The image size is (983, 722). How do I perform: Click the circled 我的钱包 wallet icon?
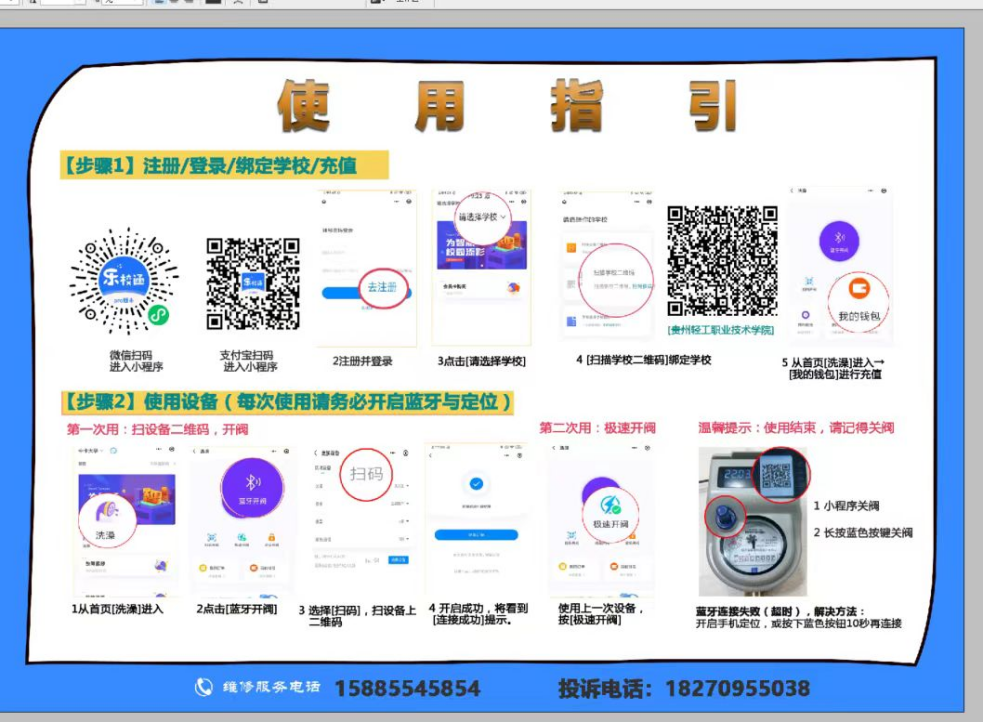pyautogui.click(x=858, y=303)
